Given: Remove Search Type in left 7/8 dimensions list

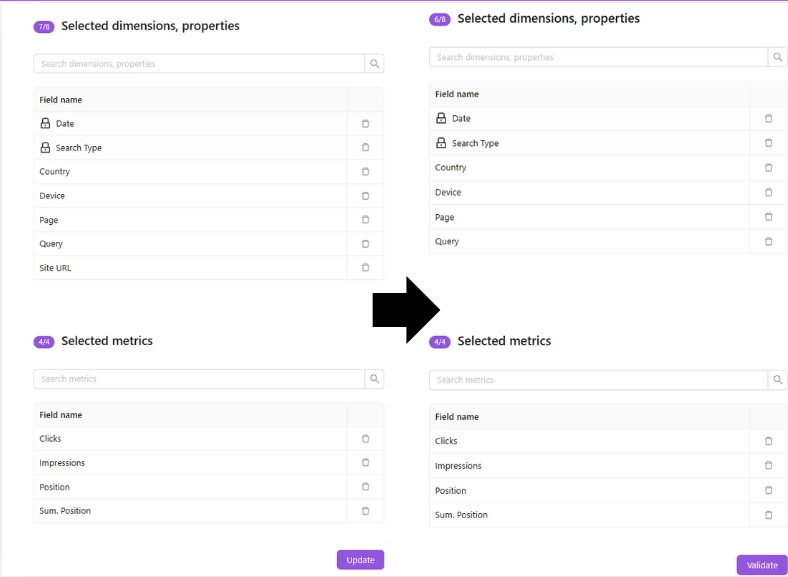Looking at the screenshot, I should coord(365,147).
